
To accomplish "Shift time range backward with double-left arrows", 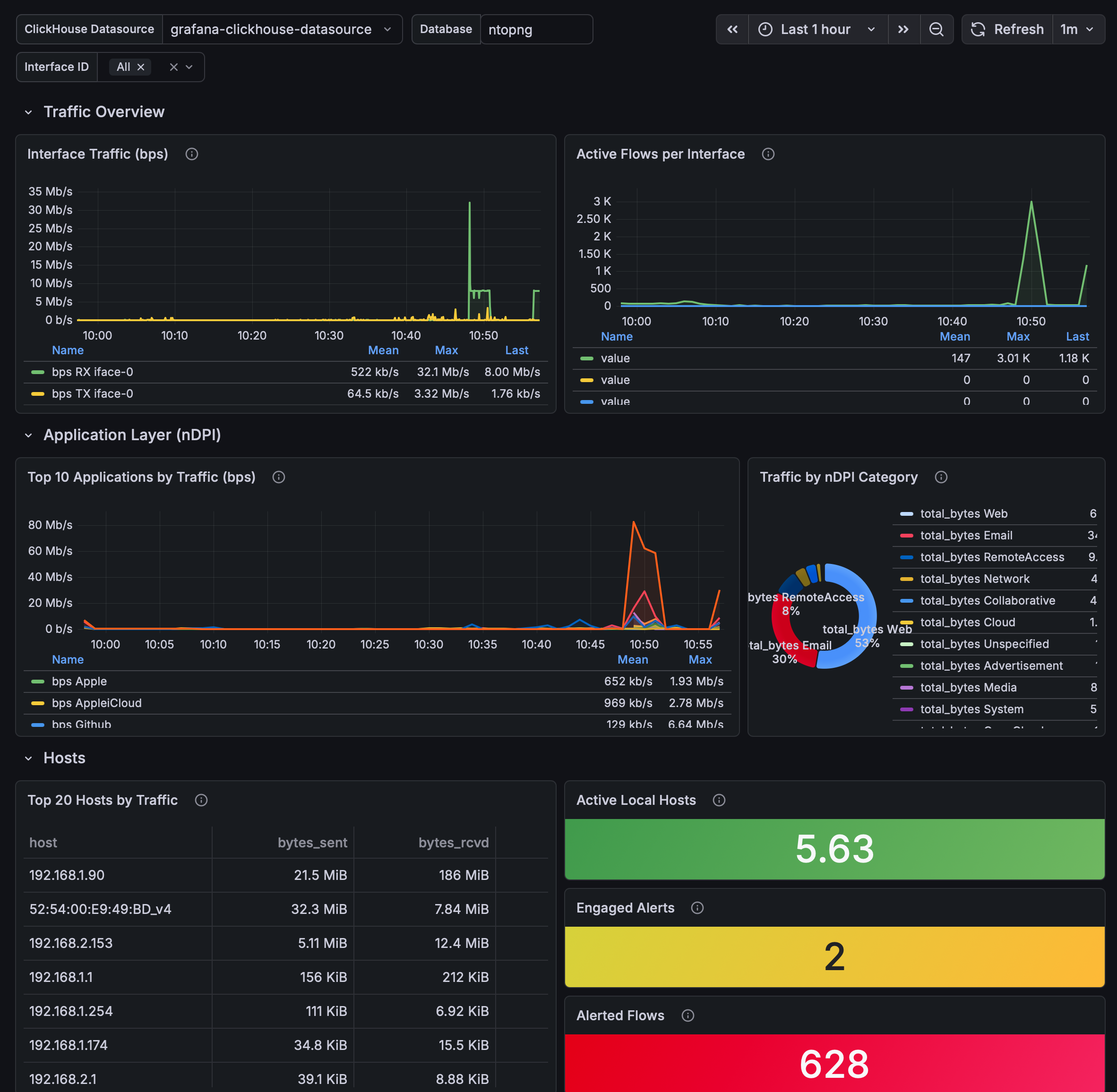I will click(732, 29).
